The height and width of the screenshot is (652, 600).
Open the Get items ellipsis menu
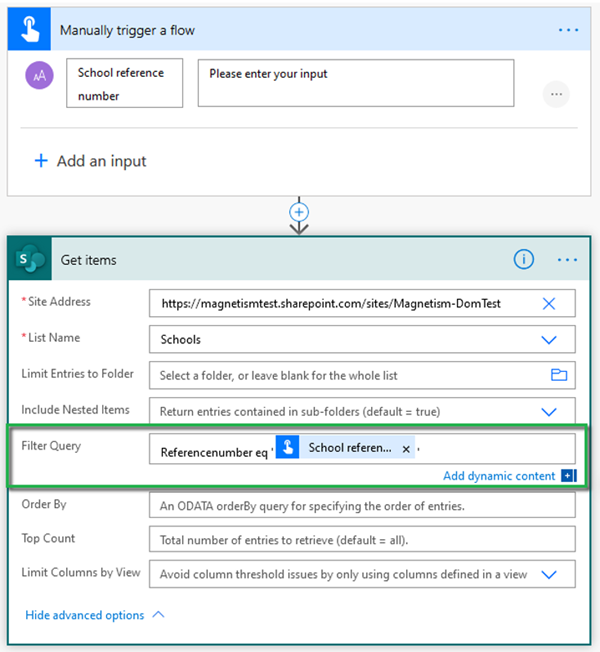click(x=568, y=260)
